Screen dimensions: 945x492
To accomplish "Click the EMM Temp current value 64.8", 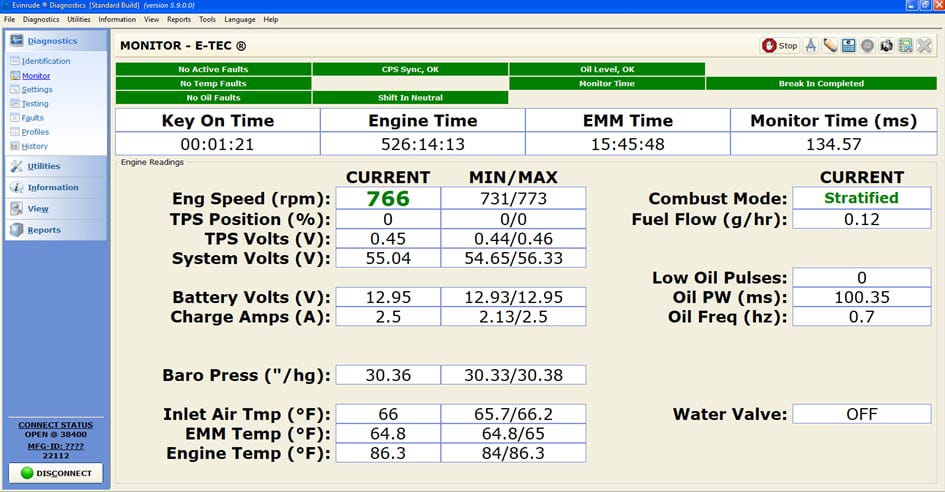I will (388, 434).
